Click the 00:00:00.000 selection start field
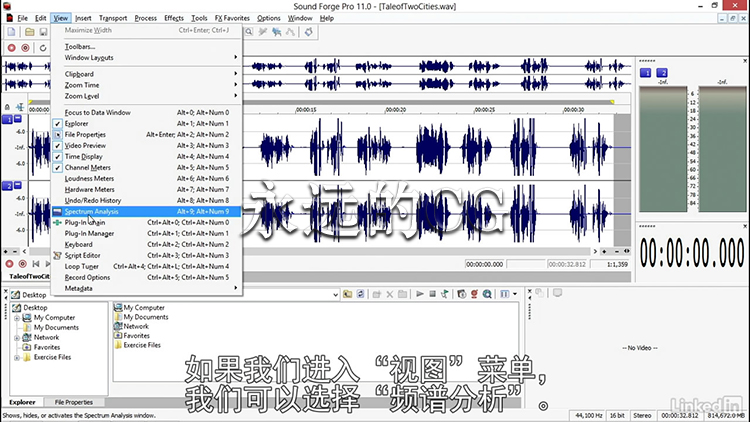This screenshot has height=422, width=750. pos(485,264)
